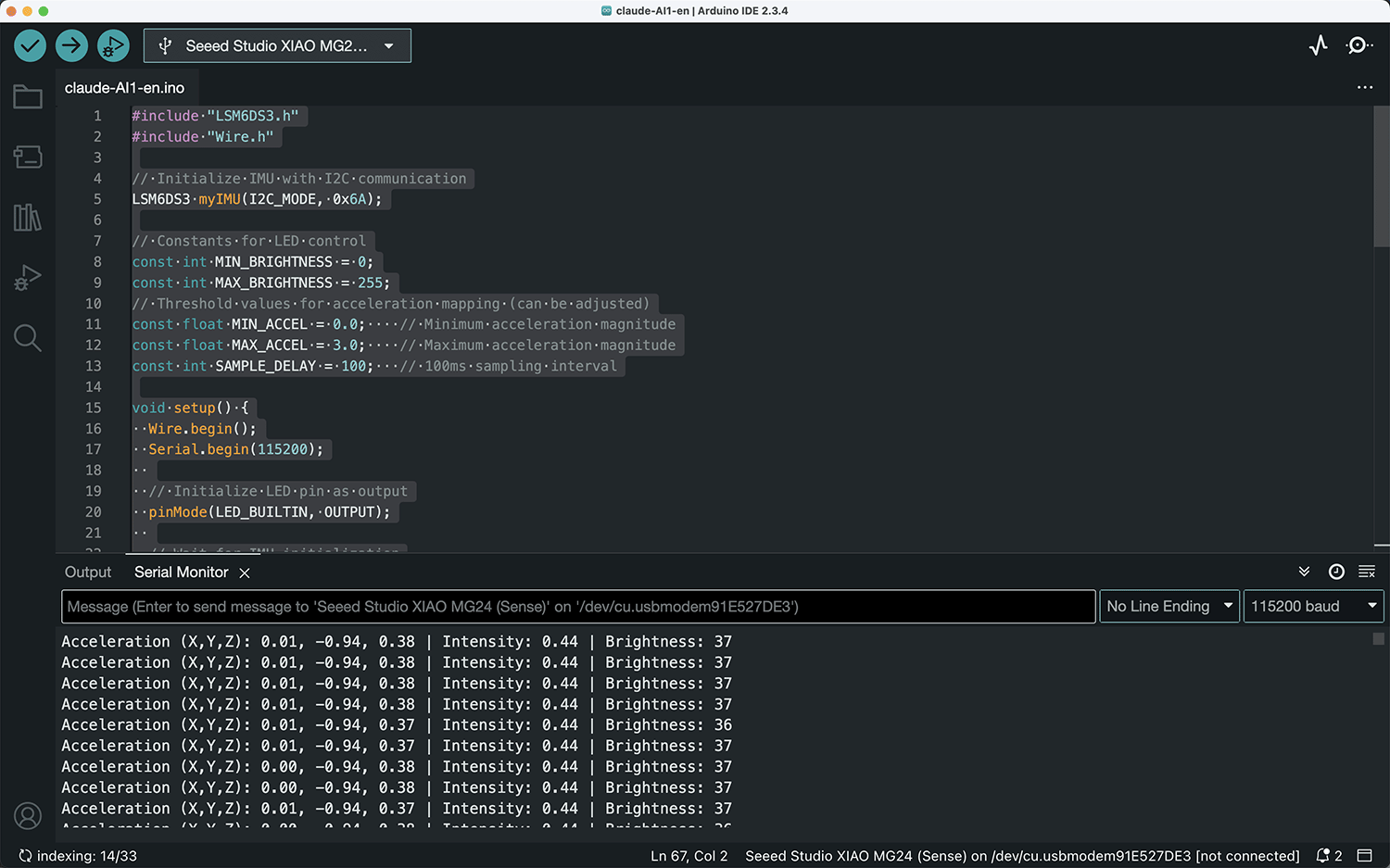Click line number 1 in the gutter

click(97, 116)
